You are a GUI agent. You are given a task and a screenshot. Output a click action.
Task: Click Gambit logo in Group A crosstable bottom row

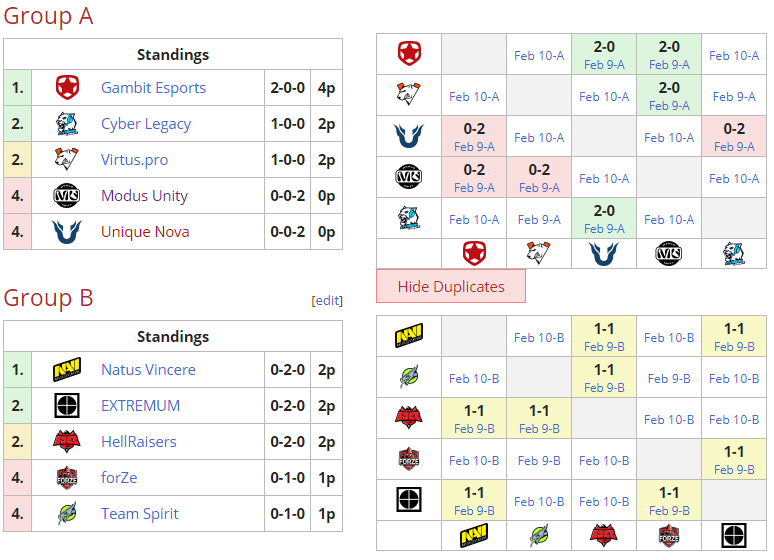pos(474,254)
